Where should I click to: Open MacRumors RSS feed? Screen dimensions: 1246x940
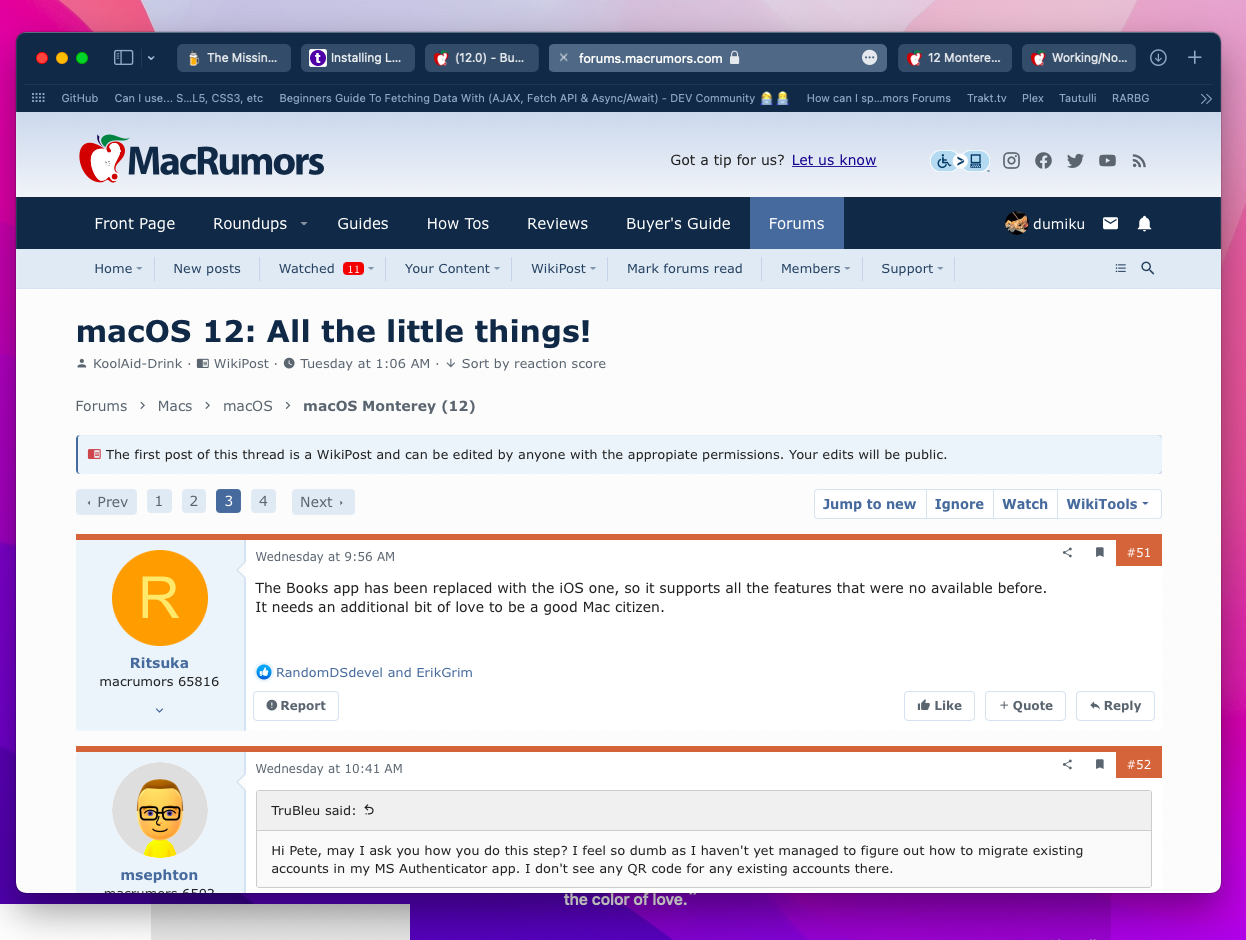[x=1139, y=160]
